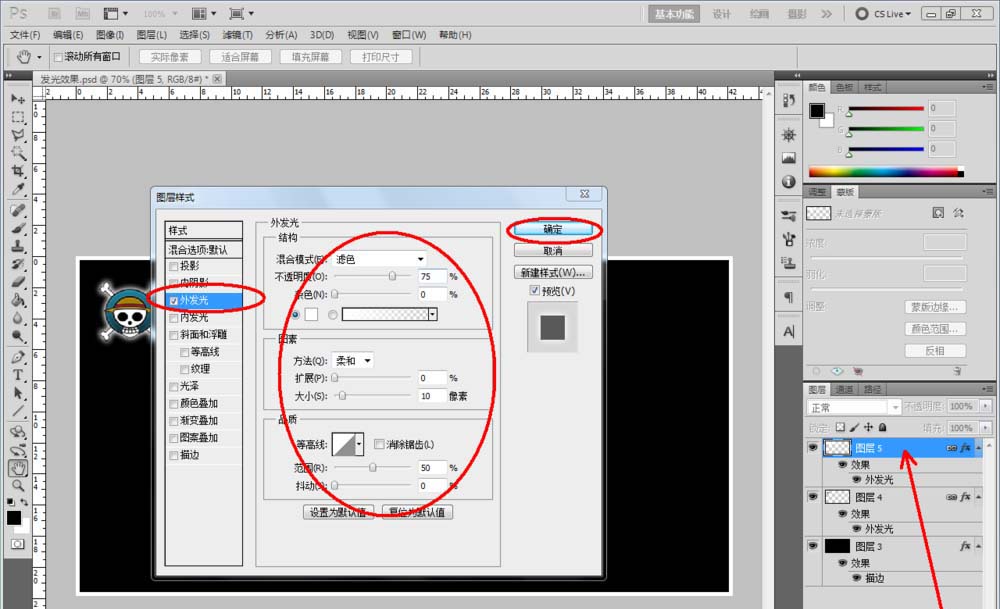This screenshot has height=609, width=1000.
Task: Click the 适合屏幕 fit screen button
Action: click(240, 57)
